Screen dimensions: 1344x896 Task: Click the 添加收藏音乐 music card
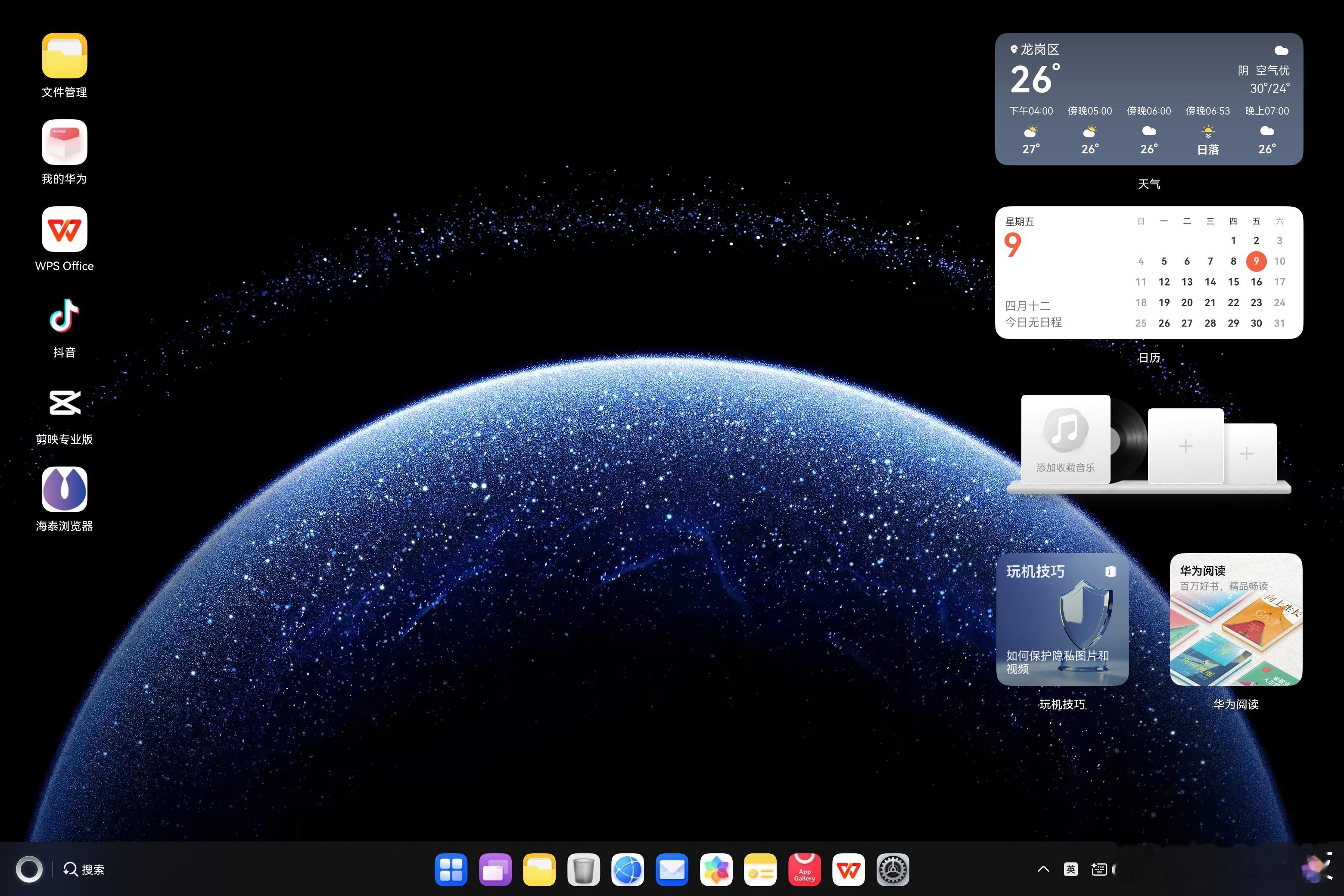pos(1066,439)
